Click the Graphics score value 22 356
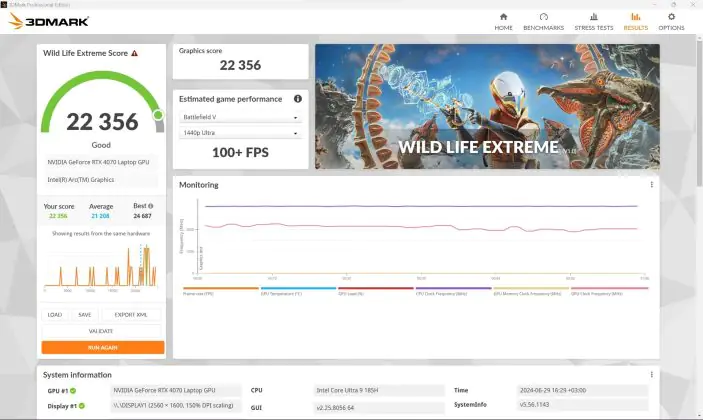Screen dimensions: 703x420 240,65
